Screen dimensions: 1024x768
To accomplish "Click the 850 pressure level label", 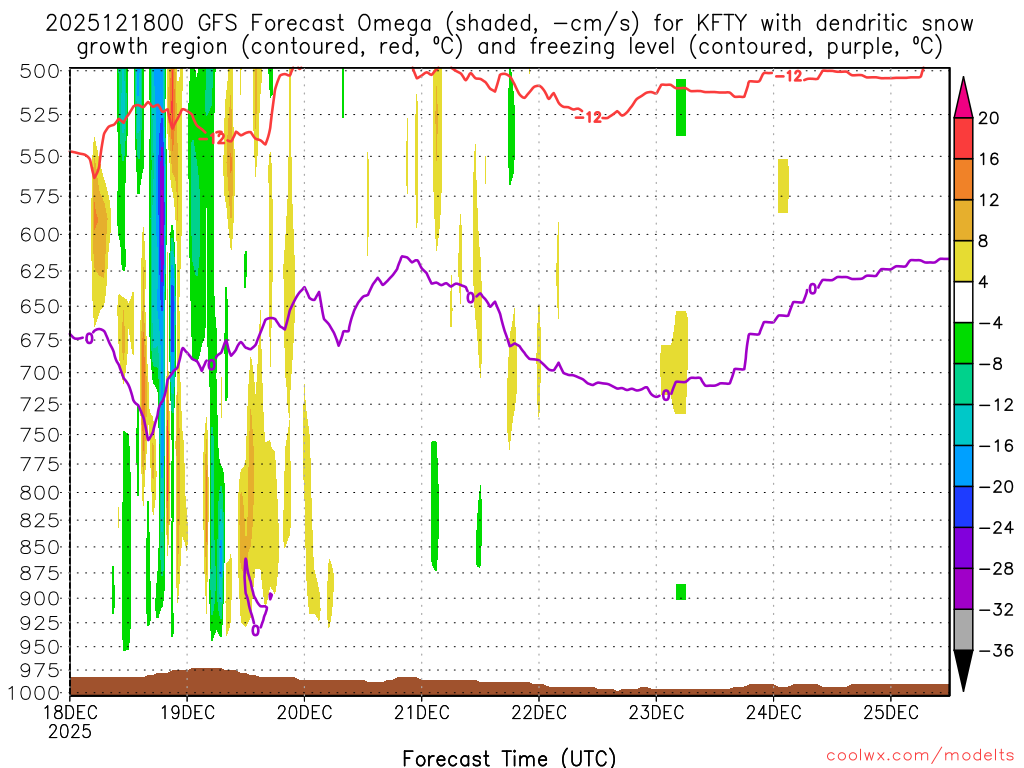I will [x=40, y=547].
